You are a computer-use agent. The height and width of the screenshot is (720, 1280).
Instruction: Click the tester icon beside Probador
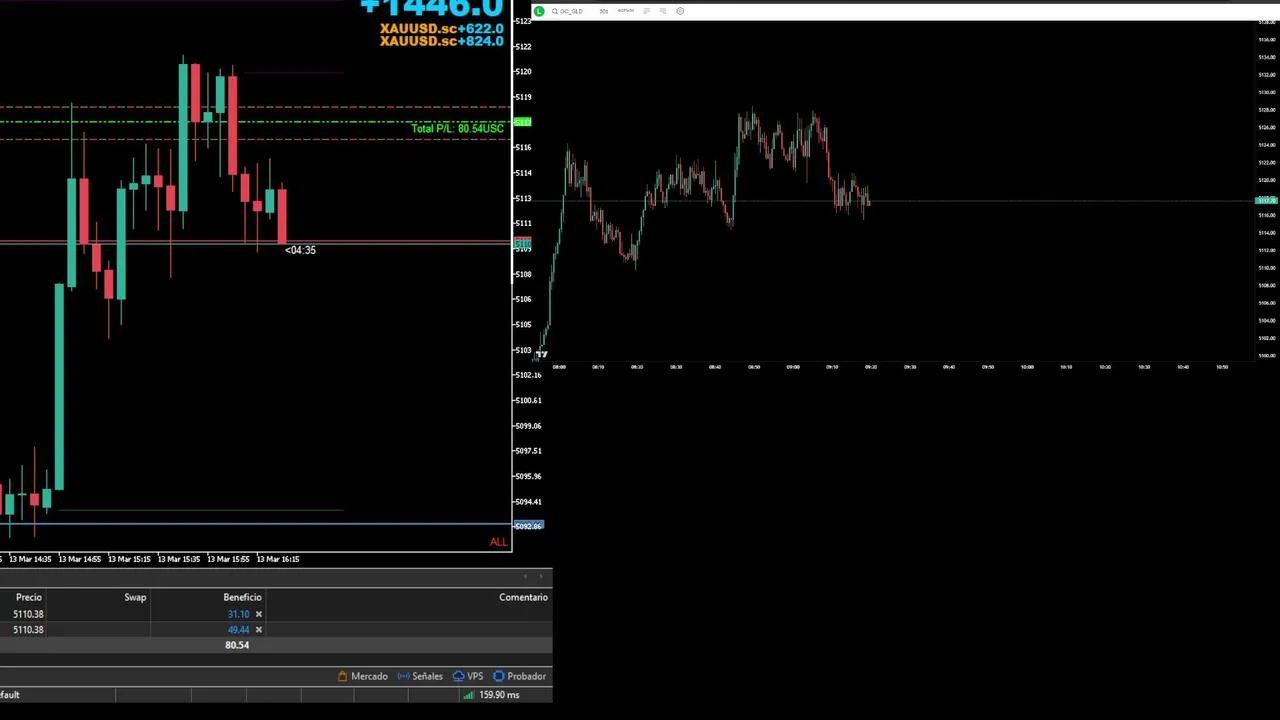(498, 676)
